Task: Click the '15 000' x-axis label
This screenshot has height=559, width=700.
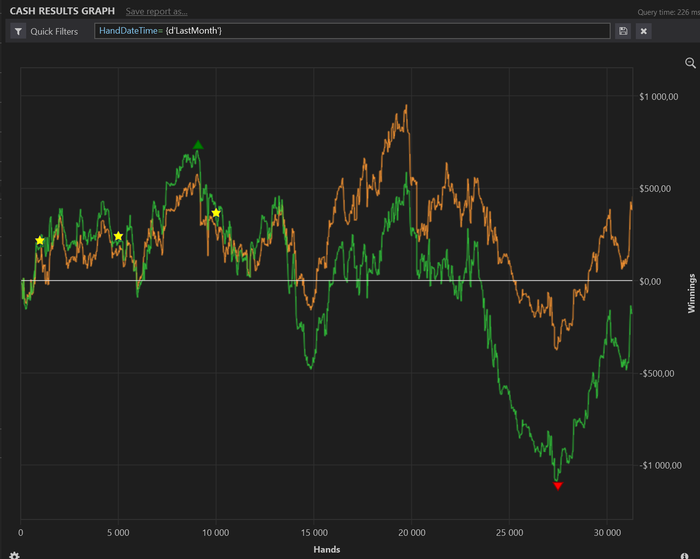Action: click(314, 533)
